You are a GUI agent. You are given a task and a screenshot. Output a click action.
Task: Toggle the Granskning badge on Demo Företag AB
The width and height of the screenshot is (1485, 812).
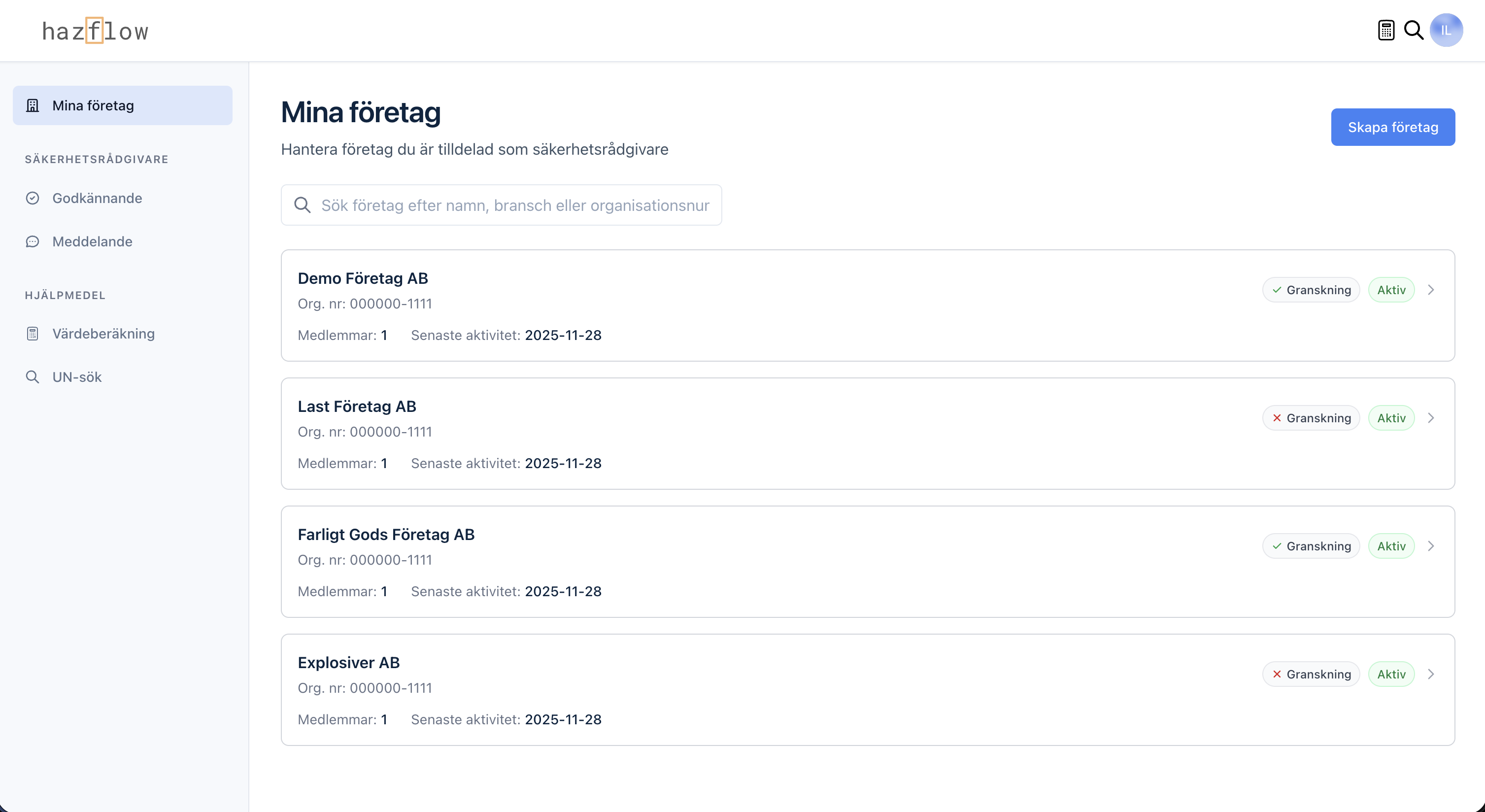(x=1311, y=290)
